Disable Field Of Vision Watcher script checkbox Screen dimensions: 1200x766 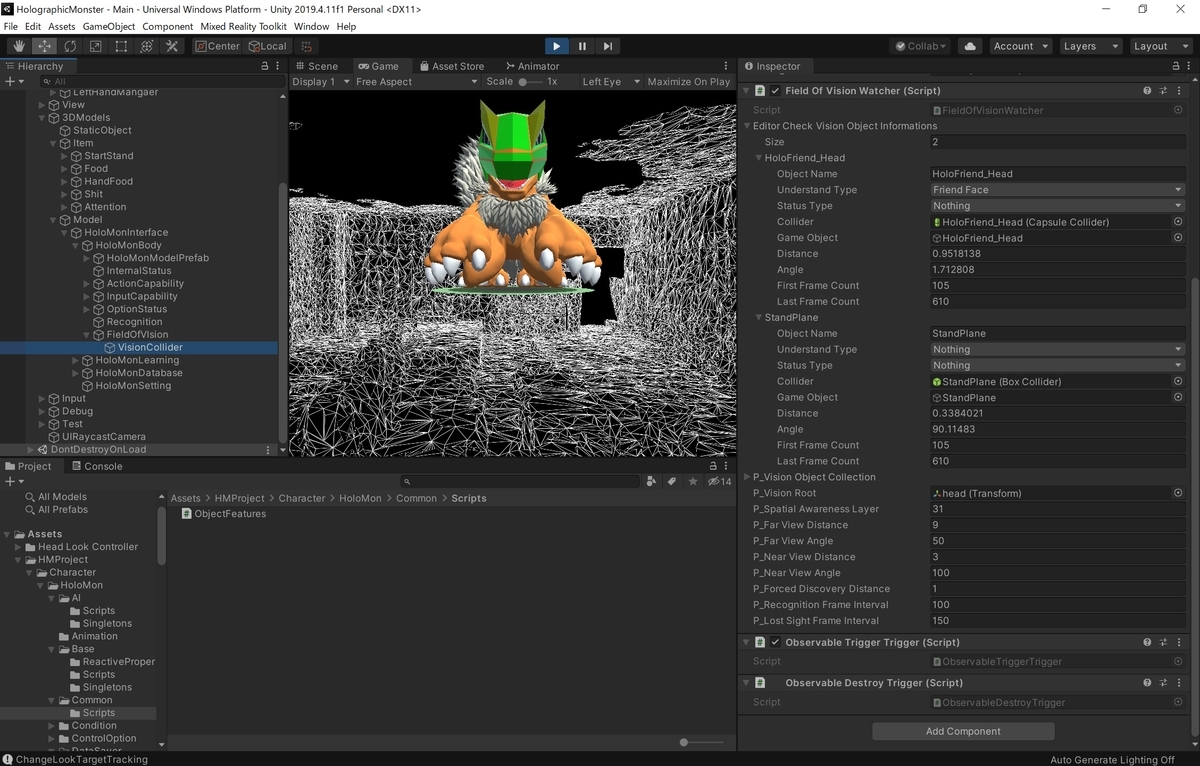(x=775, y=90)
